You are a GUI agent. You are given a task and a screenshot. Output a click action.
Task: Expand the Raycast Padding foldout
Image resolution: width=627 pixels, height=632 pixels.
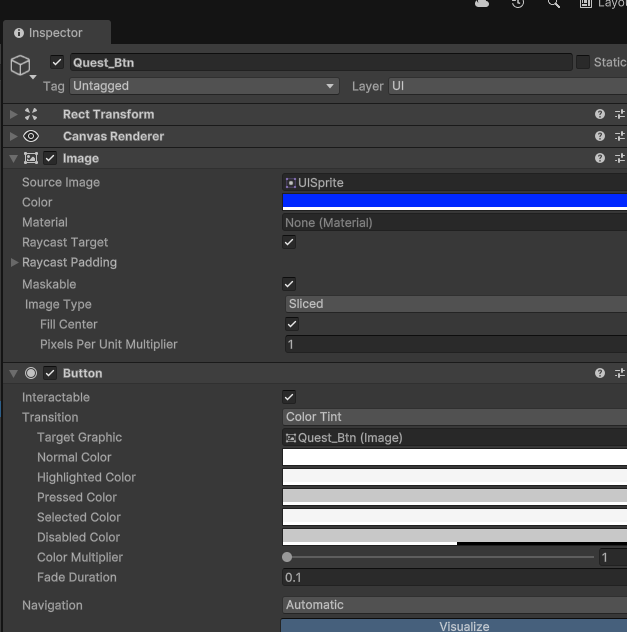click(x=13, y=263)
